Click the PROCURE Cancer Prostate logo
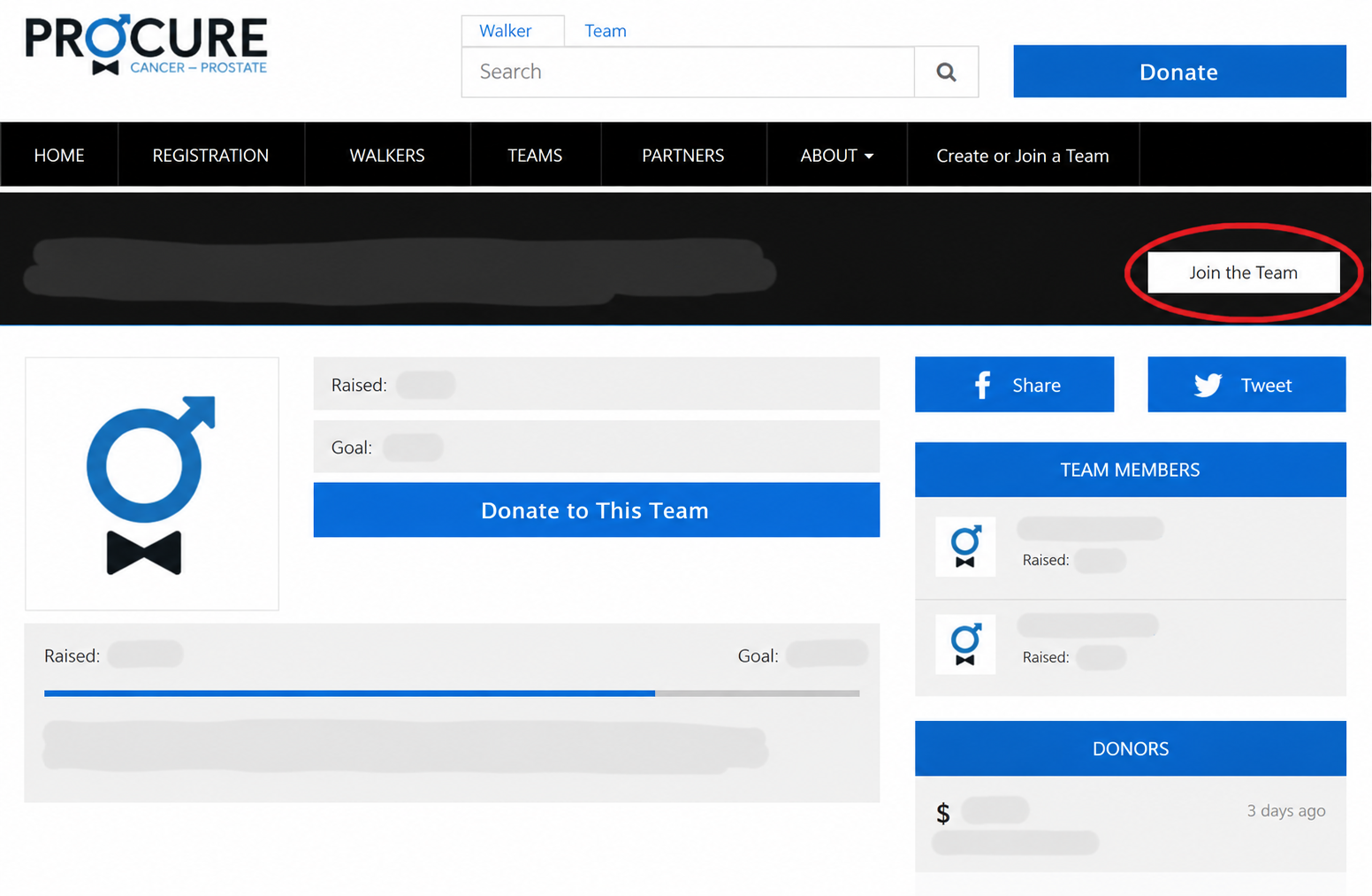Viewport: 1372px width, 896px height. [x=146, y=44]
